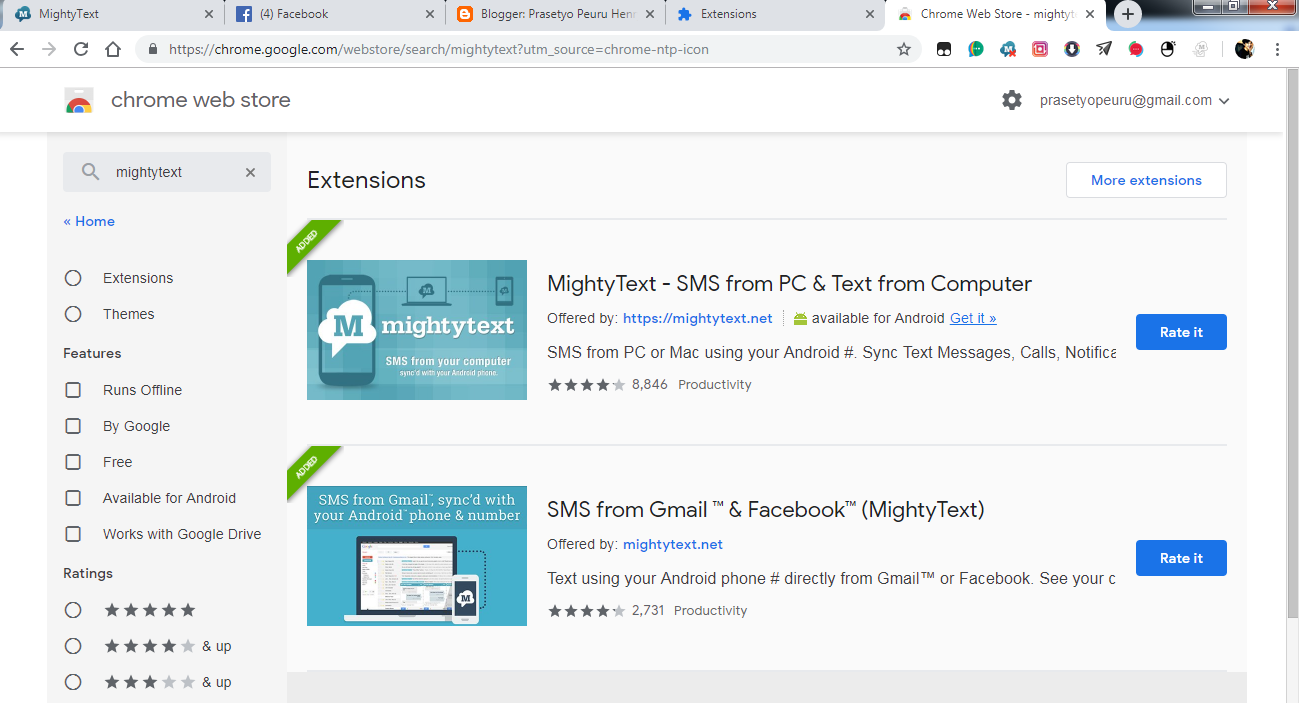This screenshot has height=703, width=1299.
Task: Open the mightytext.net link under SMS from Gmail
Action: coord(673,544)
